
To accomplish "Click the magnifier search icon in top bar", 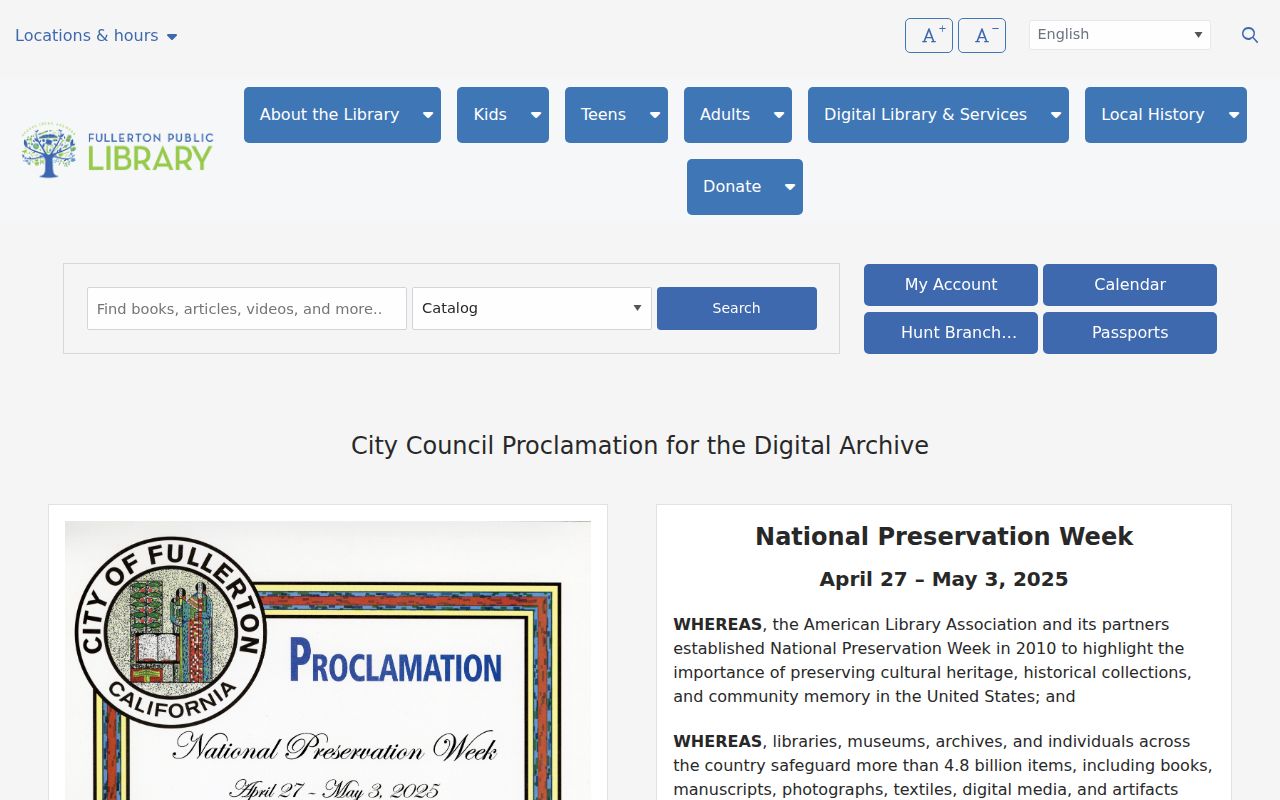I will [1250, 35].
